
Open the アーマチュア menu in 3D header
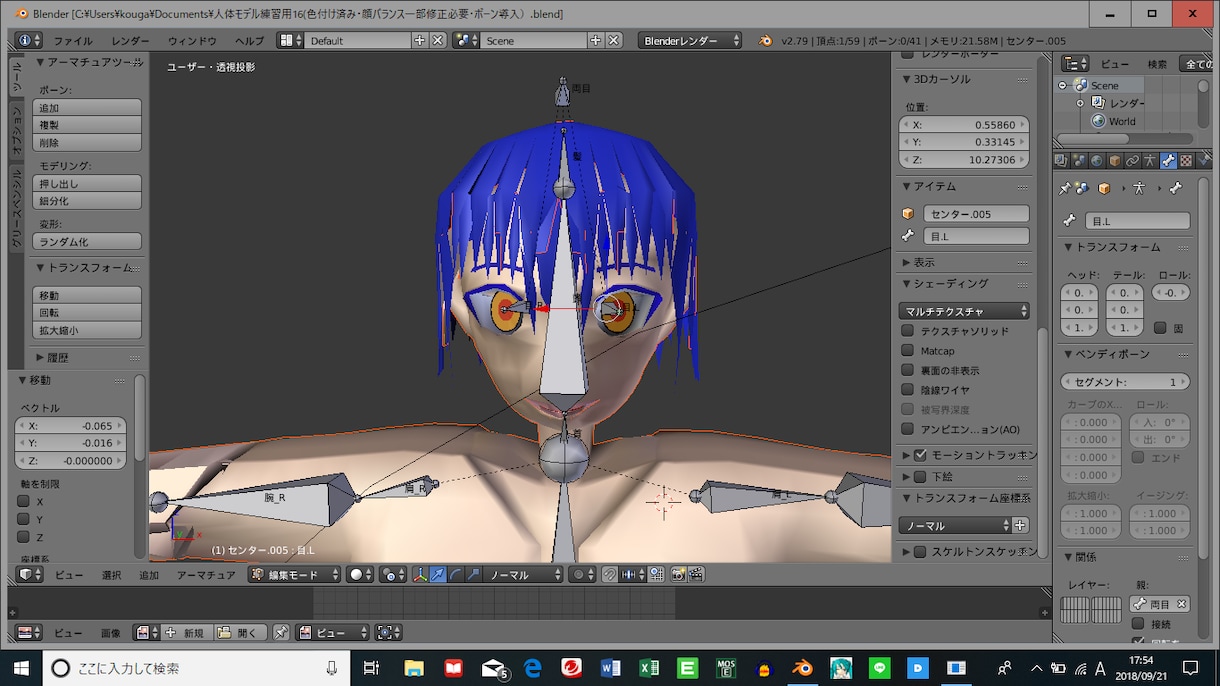206,575
